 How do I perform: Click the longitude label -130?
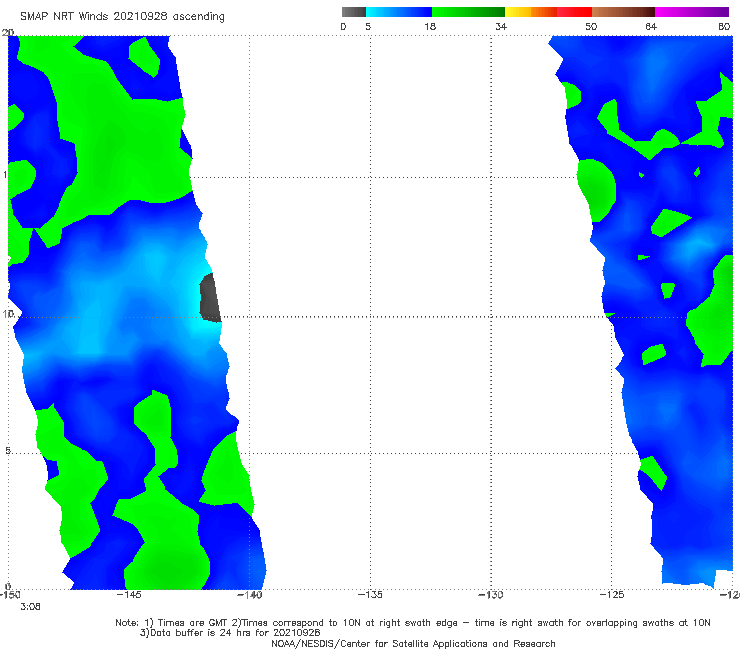pyautogui.click(x=491, y=594)
